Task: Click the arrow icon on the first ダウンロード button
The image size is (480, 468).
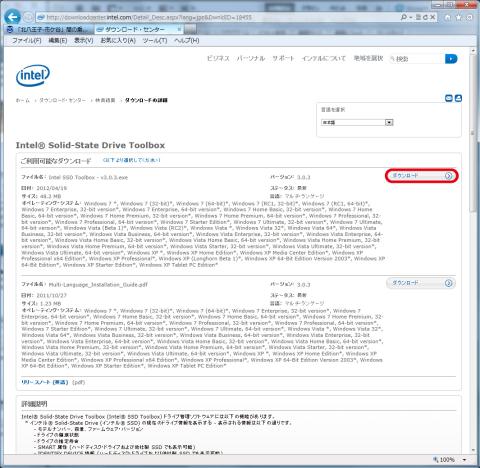Action: click(x=449, y=176)
